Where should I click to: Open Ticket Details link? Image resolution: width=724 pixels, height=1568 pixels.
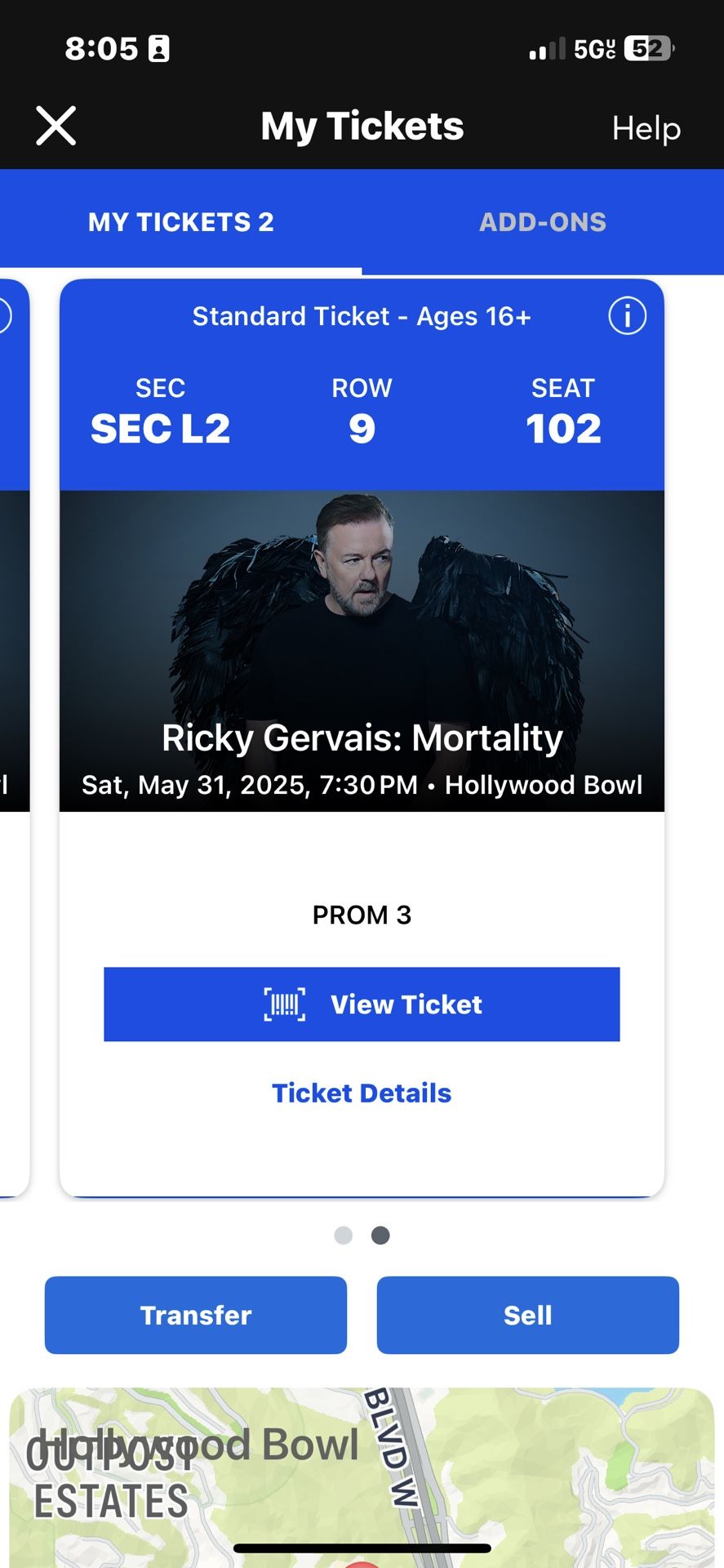click(x=362, y=1094)
